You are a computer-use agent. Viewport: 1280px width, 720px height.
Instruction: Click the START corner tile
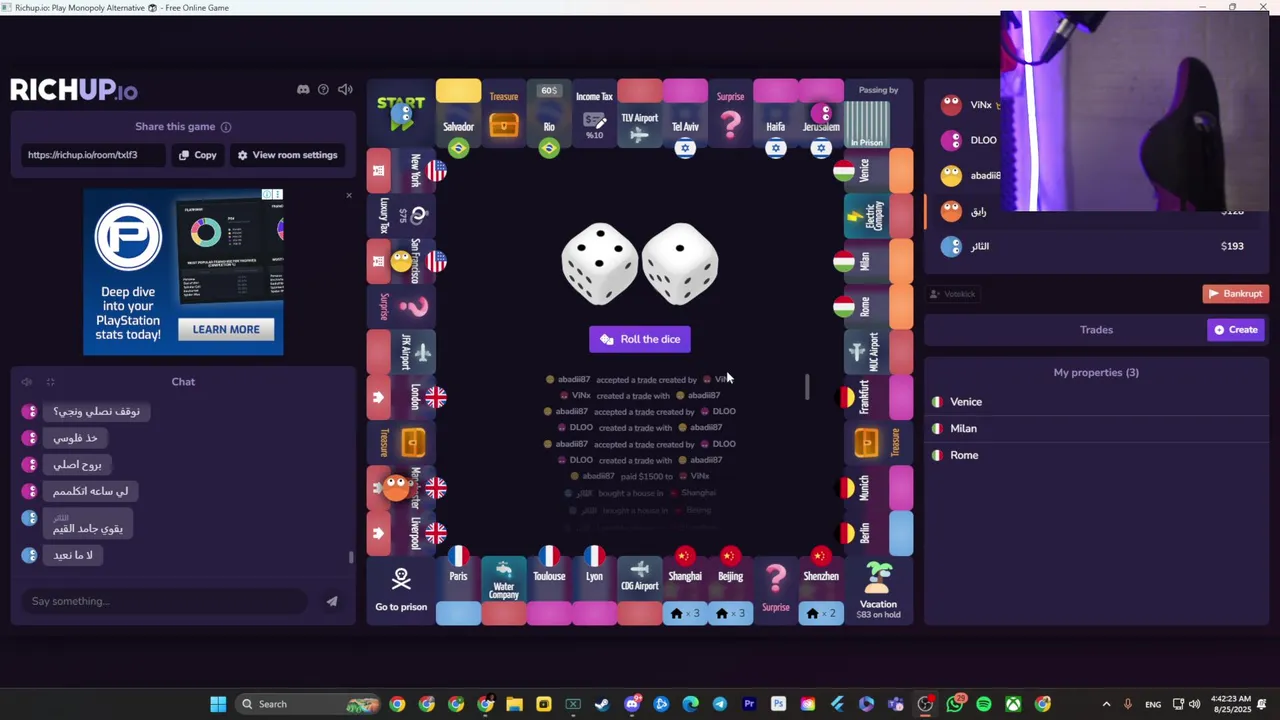(x=401, y=113)
